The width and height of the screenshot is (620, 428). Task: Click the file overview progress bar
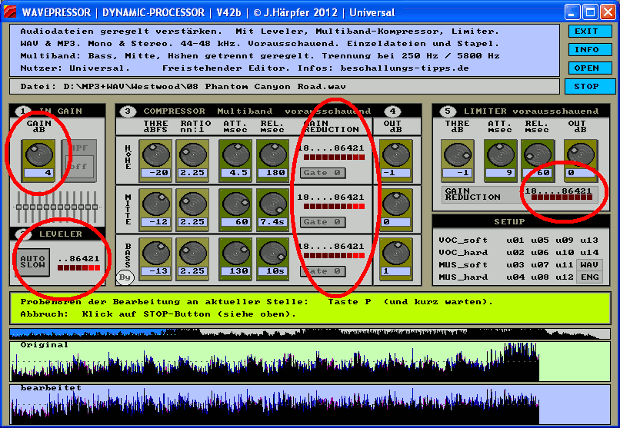click(310, 334)
